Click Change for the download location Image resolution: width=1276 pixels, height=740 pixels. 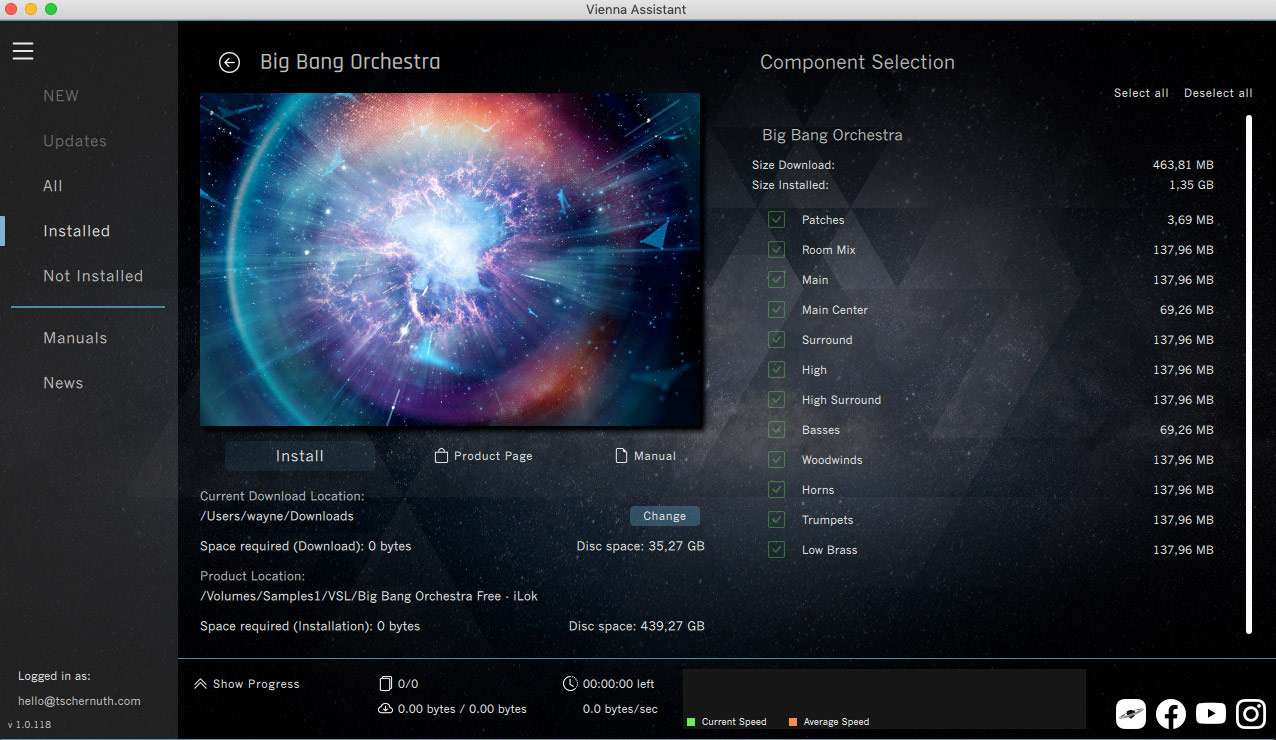click(664, 516)
